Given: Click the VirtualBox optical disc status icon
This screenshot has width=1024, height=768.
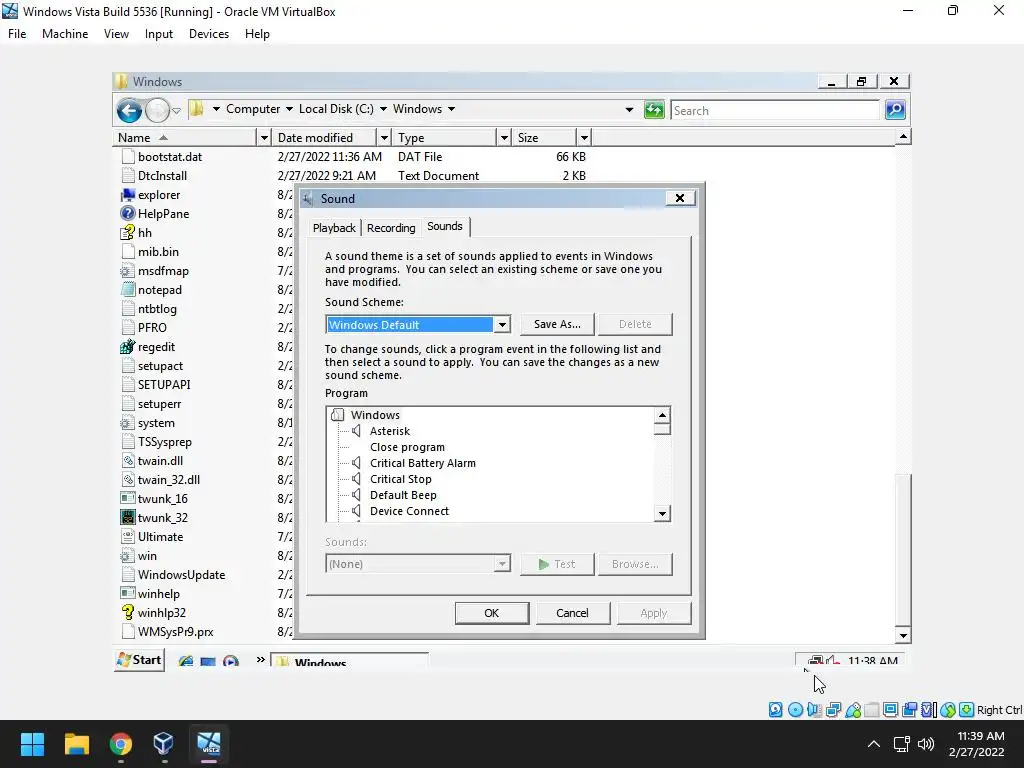Looking at the screenshot, I should pyautogui.click(x=795, y=710).
